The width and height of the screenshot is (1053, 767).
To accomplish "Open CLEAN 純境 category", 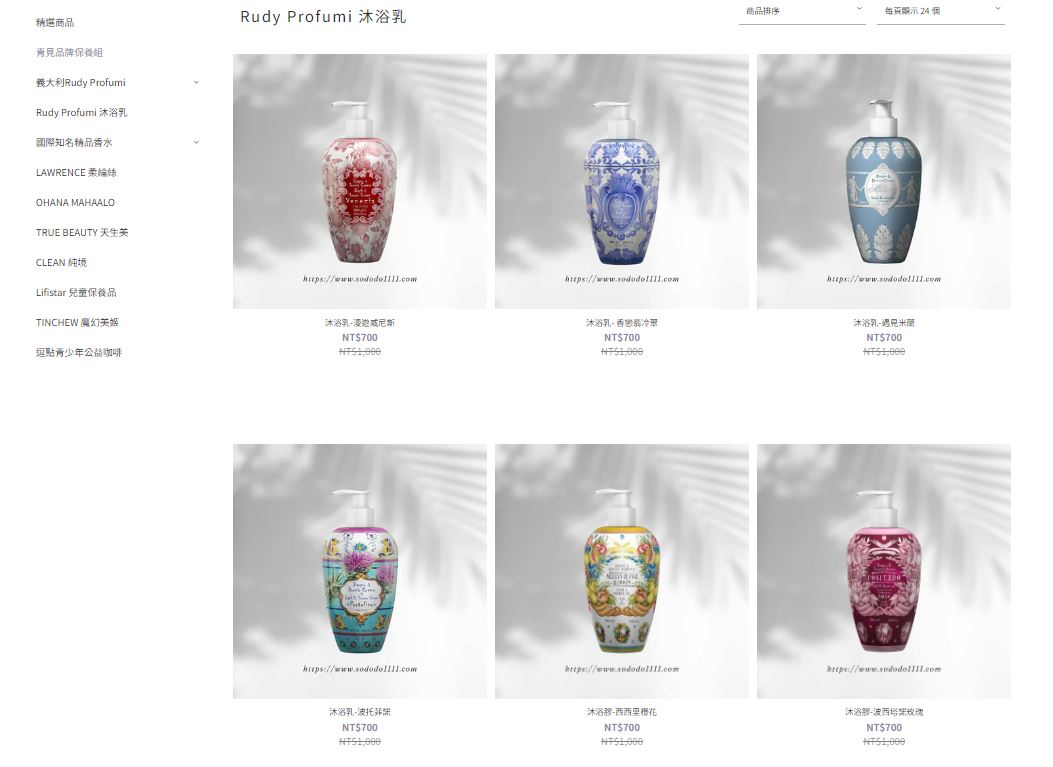I will (x=61, y=263).
